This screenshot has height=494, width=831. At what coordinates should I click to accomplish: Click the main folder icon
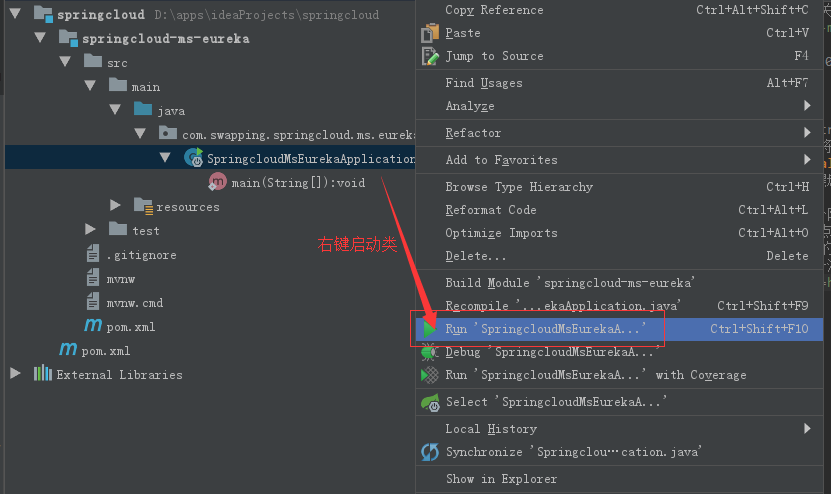[x=118, y=85]
